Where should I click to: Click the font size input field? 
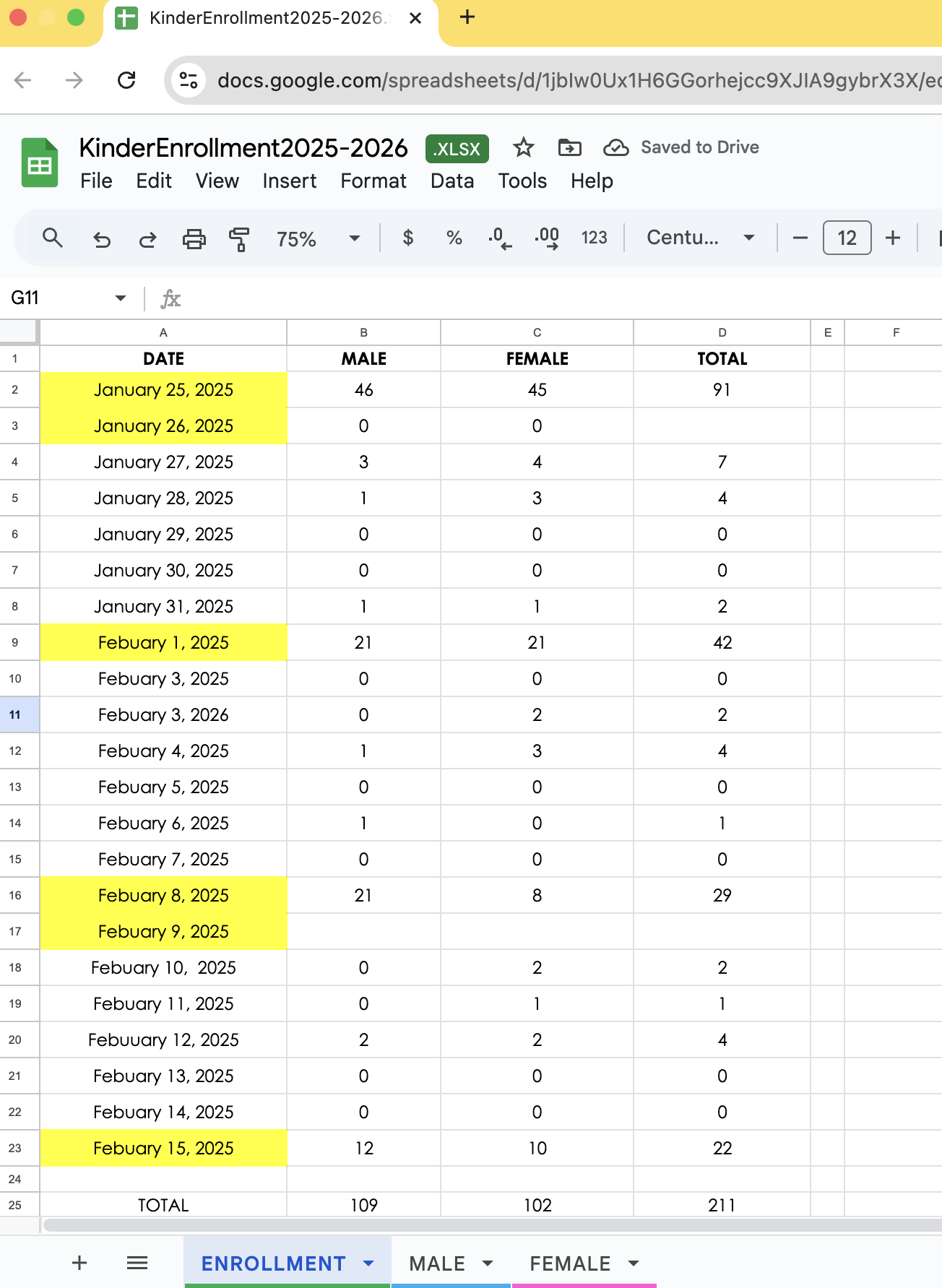click(847, 238)
